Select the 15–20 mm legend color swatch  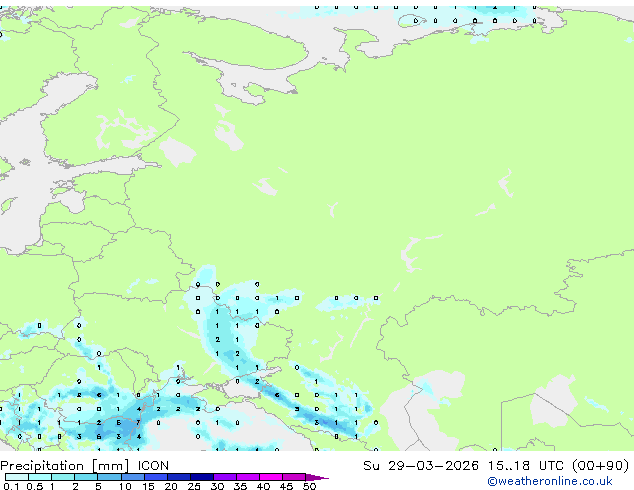156,477
